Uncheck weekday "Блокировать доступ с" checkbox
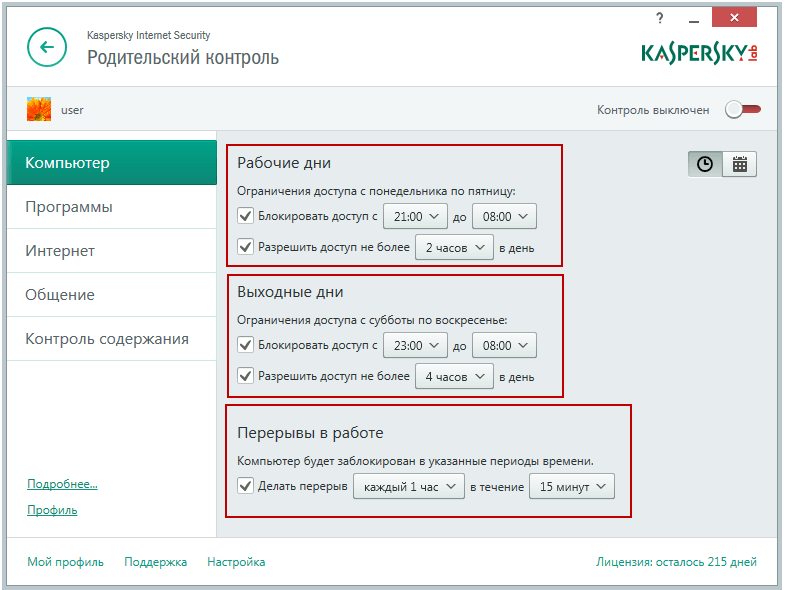Screen dimensions: 785x590 pyautogui.click(x=245, y=216)
